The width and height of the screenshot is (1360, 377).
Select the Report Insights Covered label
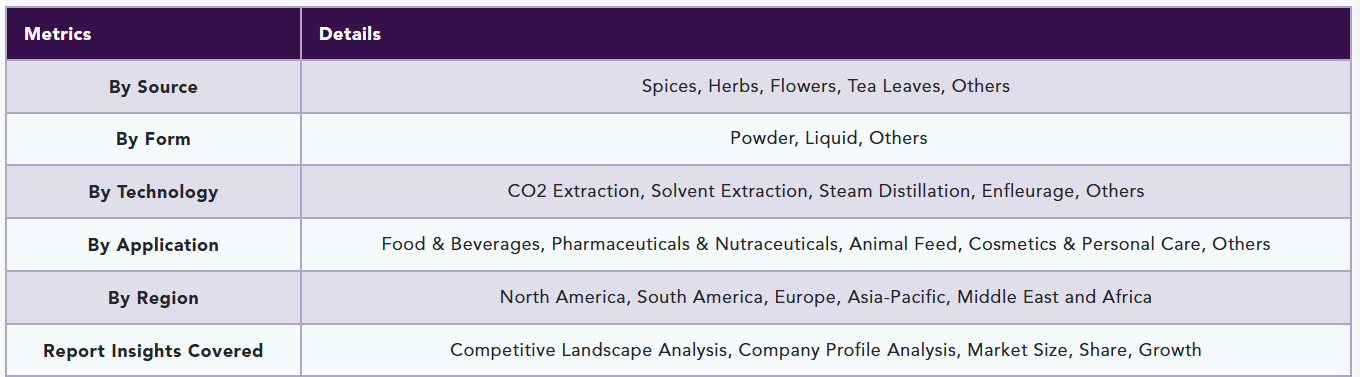pos(153,351)
